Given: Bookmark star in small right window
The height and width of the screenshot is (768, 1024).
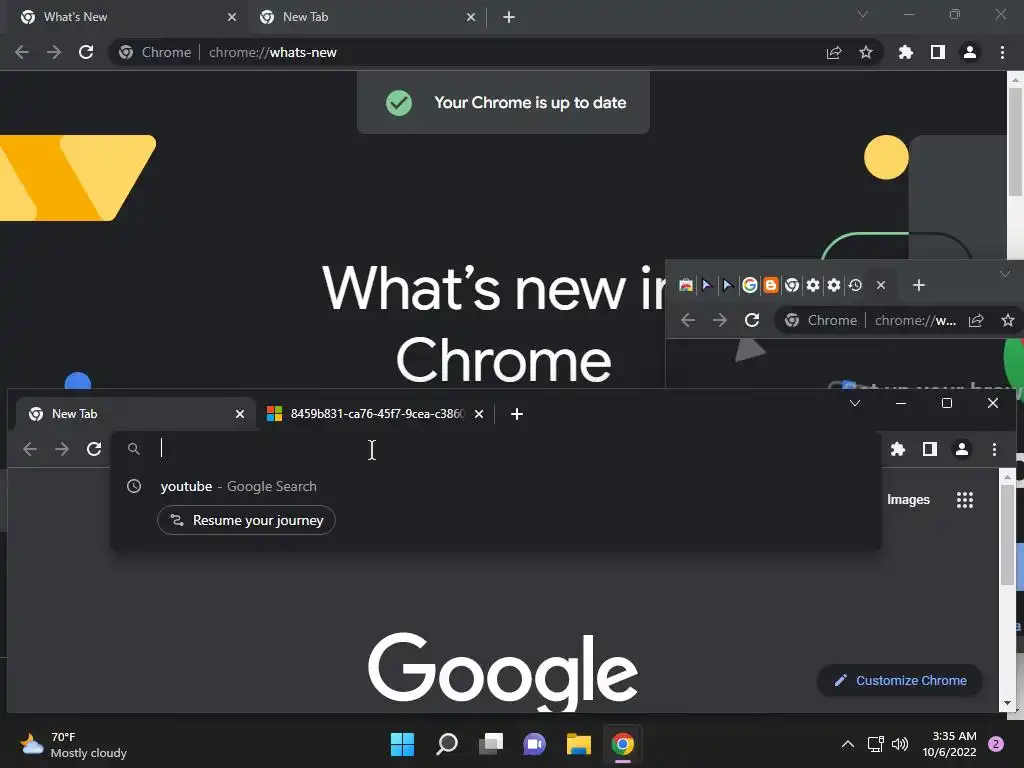Looking at the screenshot, I should (x=1008, y=320).
